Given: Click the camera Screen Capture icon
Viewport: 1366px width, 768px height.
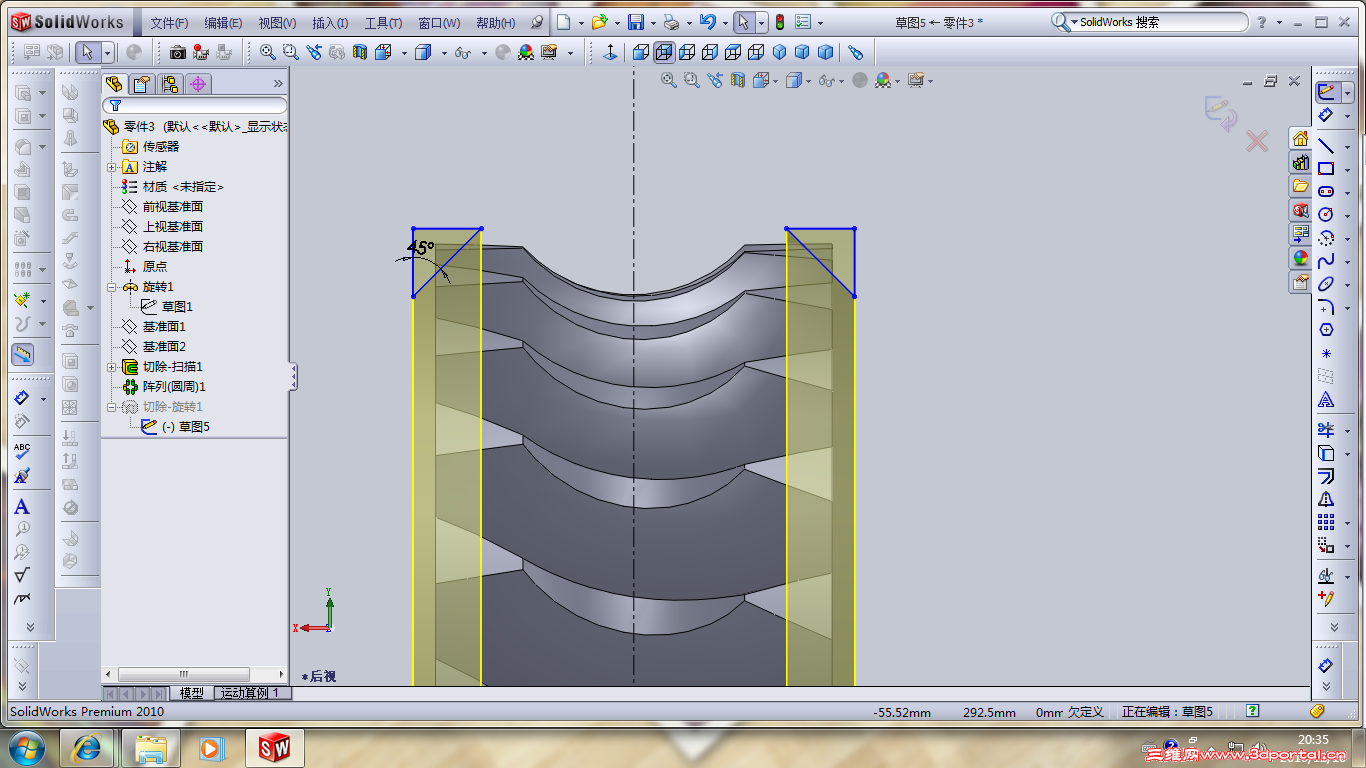Looking at the screenshot, I should (x=178, y=52).
